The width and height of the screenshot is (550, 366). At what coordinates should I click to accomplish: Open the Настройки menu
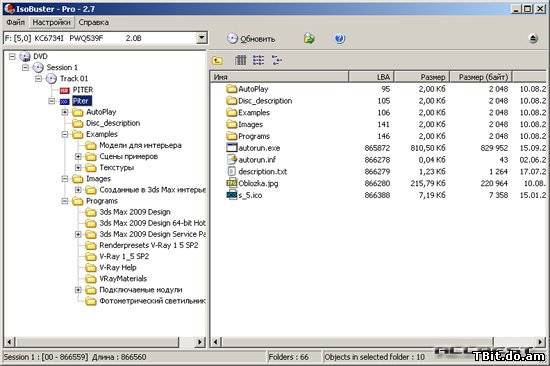click(51, 22)
